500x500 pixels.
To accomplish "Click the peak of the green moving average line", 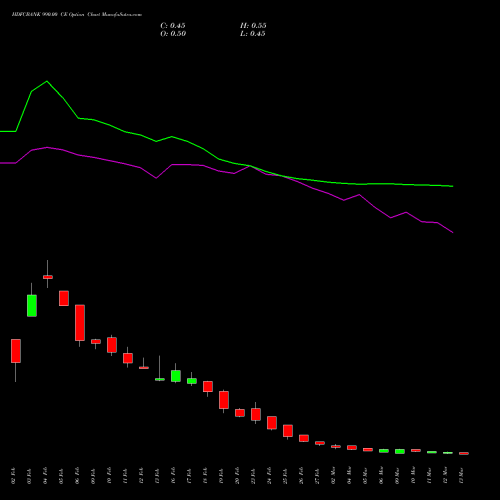I will (x=47, y=81).
